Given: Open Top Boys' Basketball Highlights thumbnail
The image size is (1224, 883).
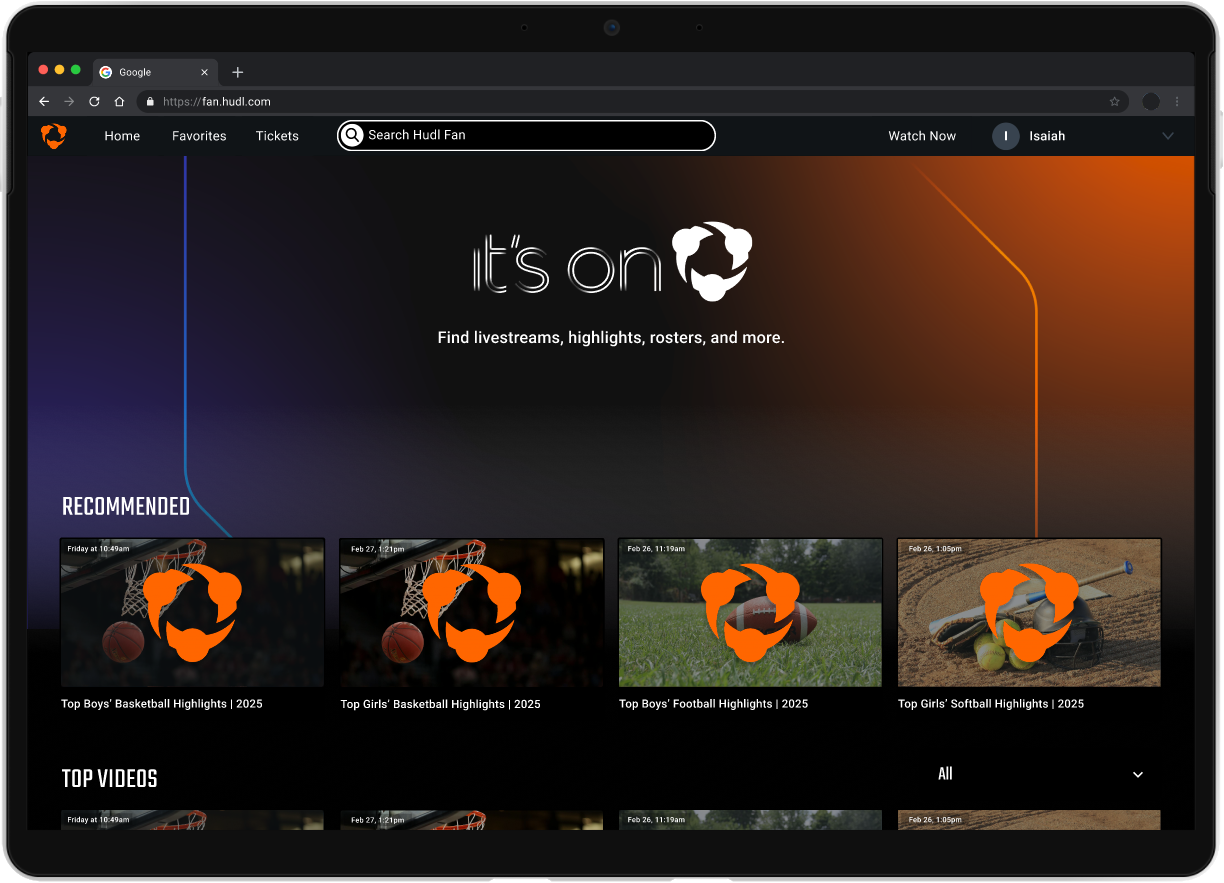Looking at the screenshot, I should [192, 613].
